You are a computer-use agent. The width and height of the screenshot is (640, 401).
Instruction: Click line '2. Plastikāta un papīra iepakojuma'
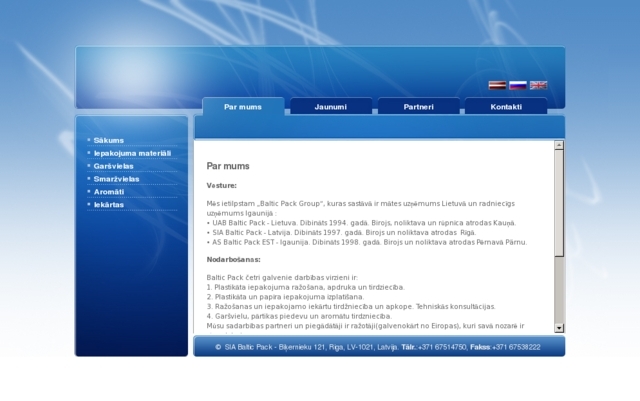pos(285,297)
